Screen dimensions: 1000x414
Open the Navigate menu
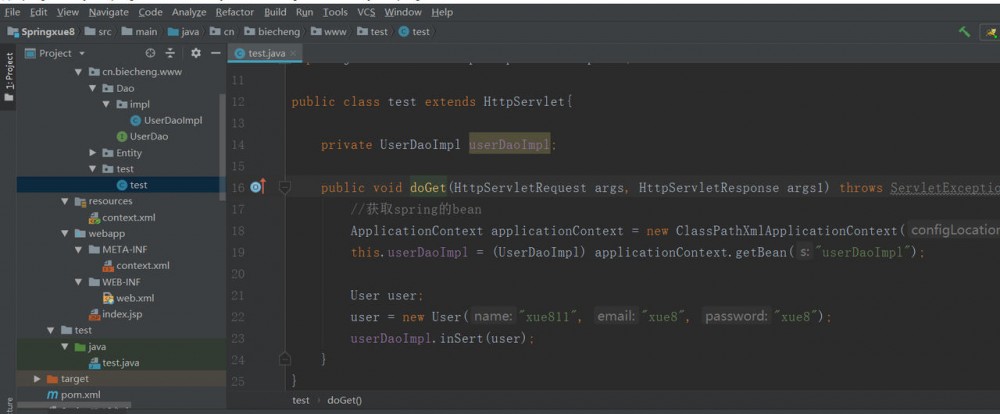[108, 12]
